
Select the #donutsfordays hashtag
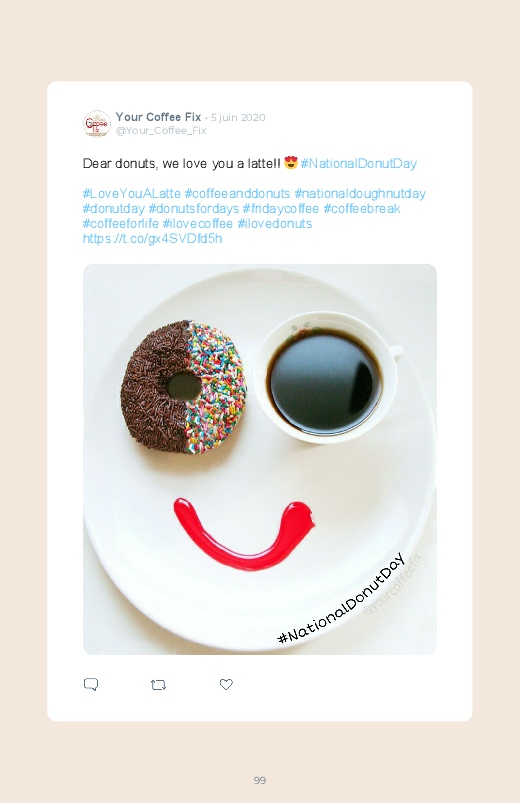(194, 209)
